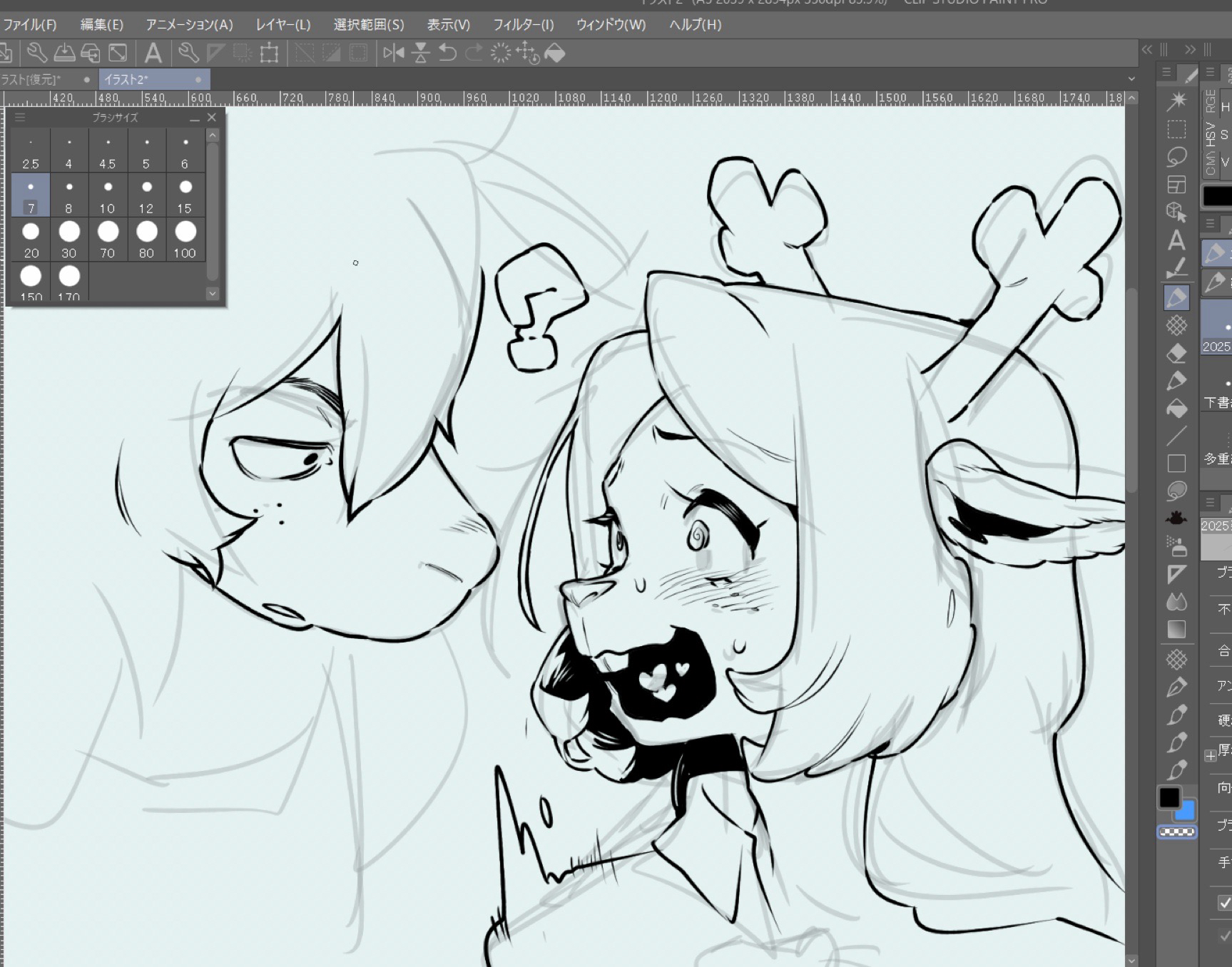Select the 3D object operation tool
The image size is (1232, 967).
point(1176,213)
